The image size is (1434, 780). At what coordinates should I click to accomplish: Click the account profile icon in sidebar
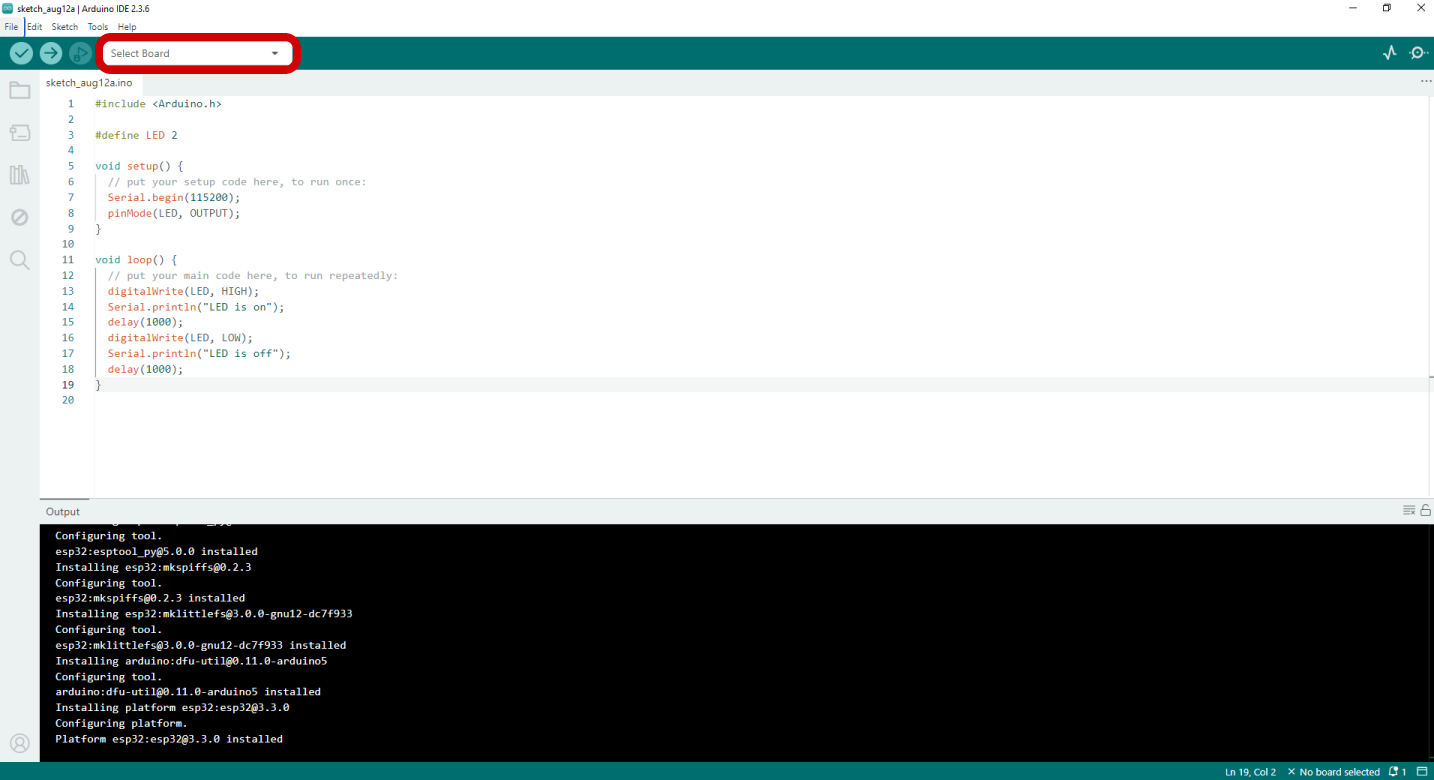coord(19,743)
